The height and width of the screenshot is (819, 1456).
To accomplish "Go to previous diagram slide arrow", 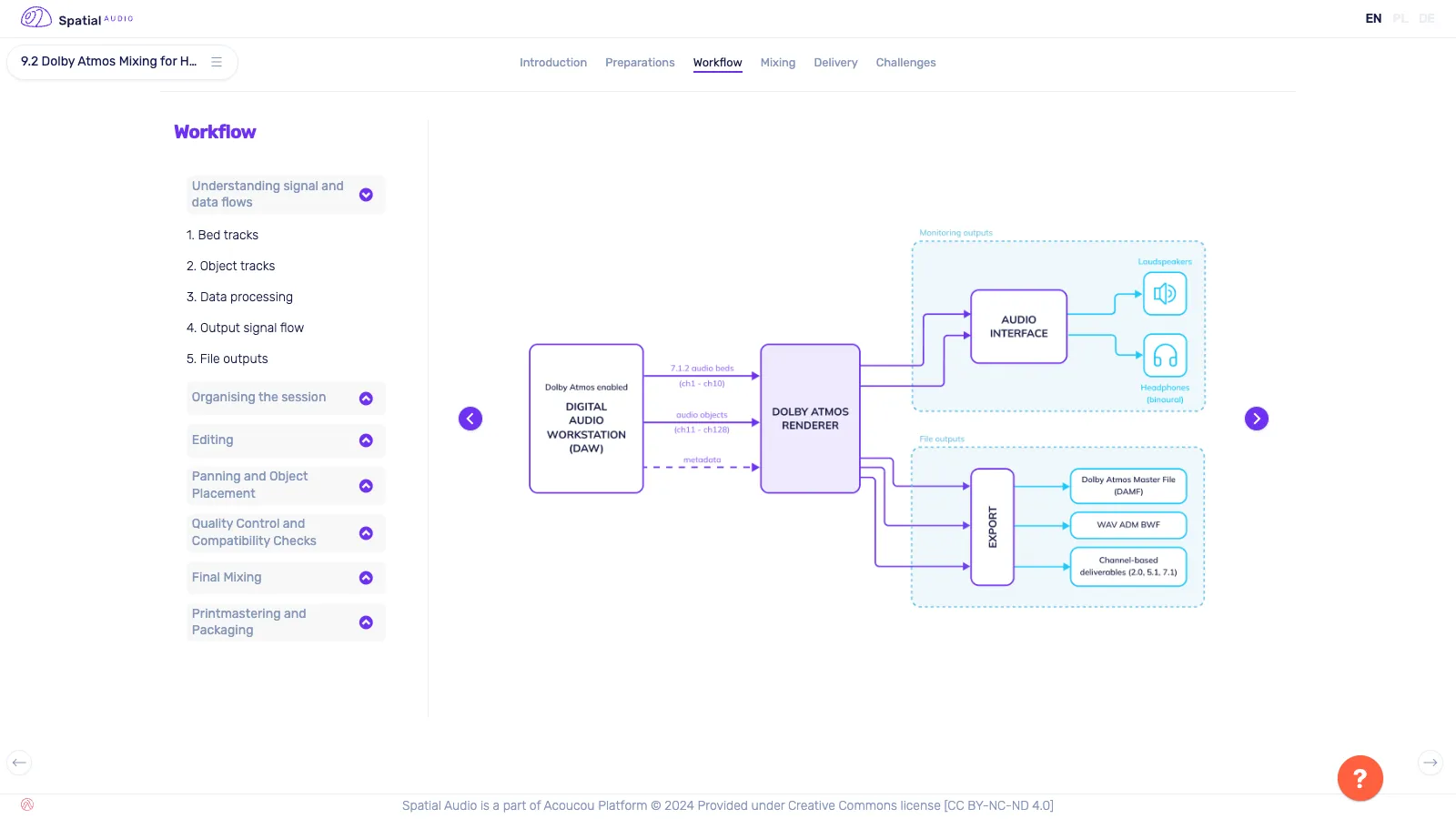I will tap(470, 419).
